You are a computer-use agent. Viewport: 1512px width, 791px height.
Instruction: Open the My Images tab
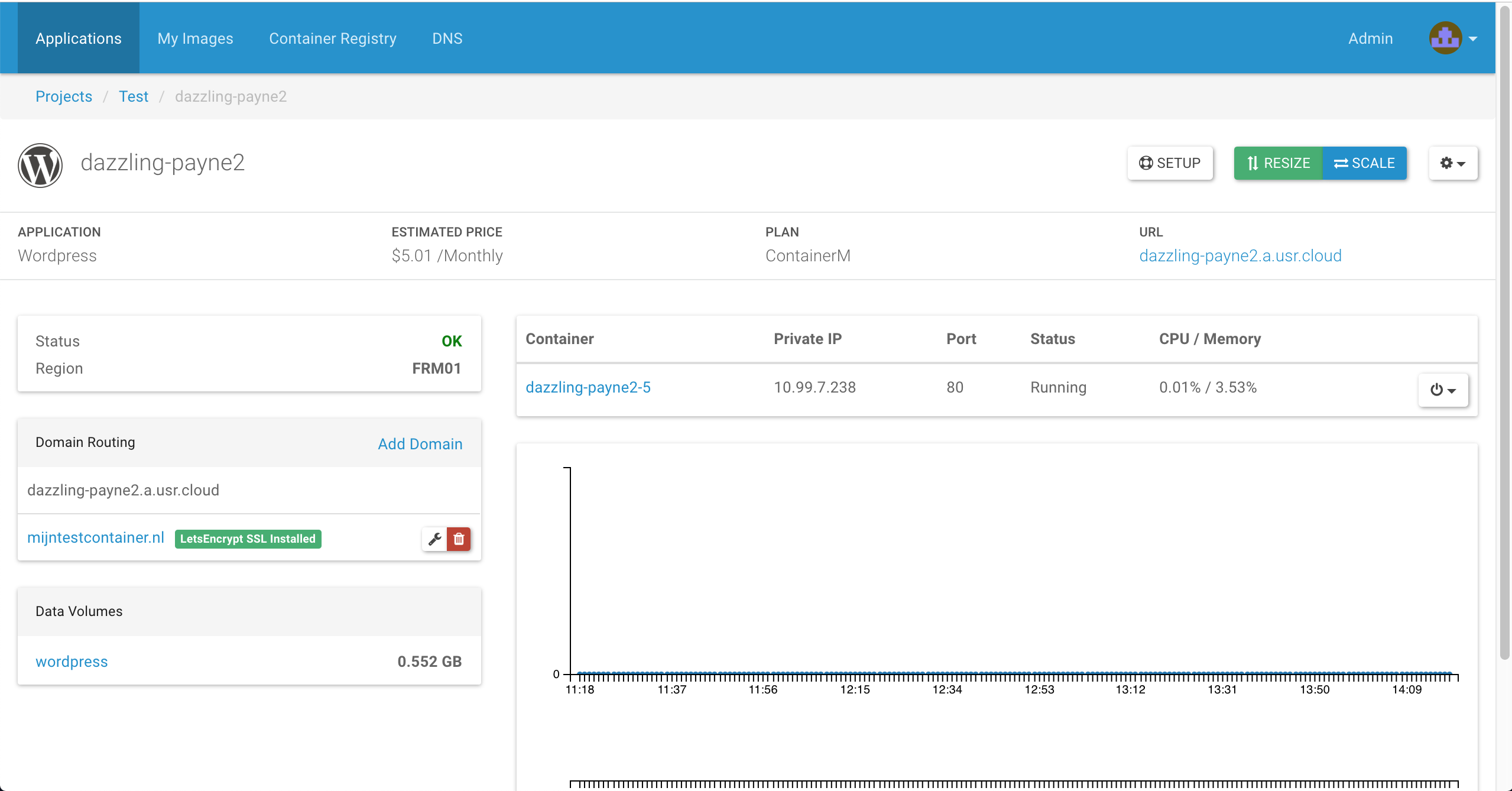coord(195,38)
